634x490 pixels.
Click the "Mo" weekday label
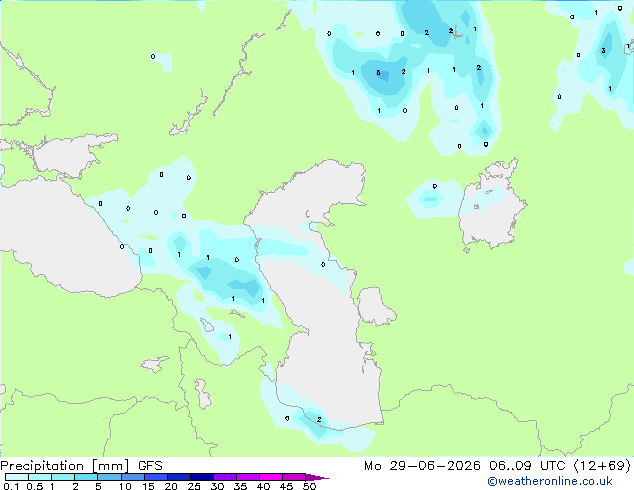point(372,466)
